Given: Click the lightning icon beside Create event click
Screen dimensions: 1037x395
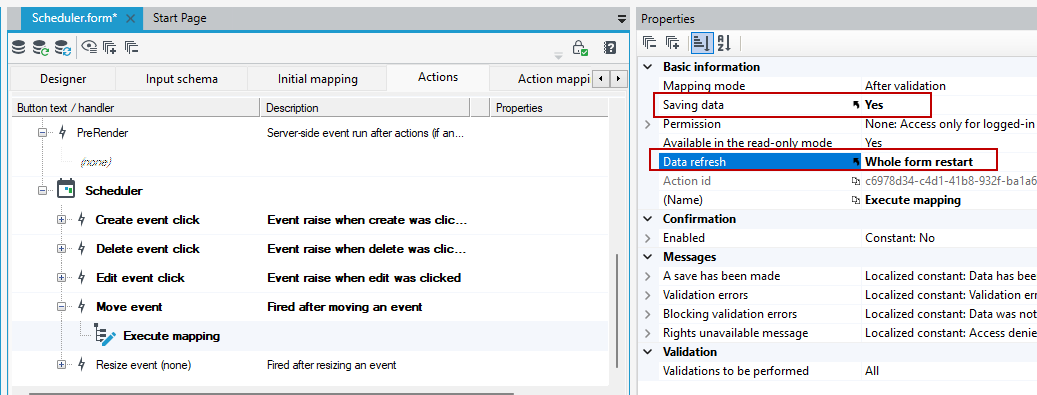Looking at the screenshot, I should point(81,220).
